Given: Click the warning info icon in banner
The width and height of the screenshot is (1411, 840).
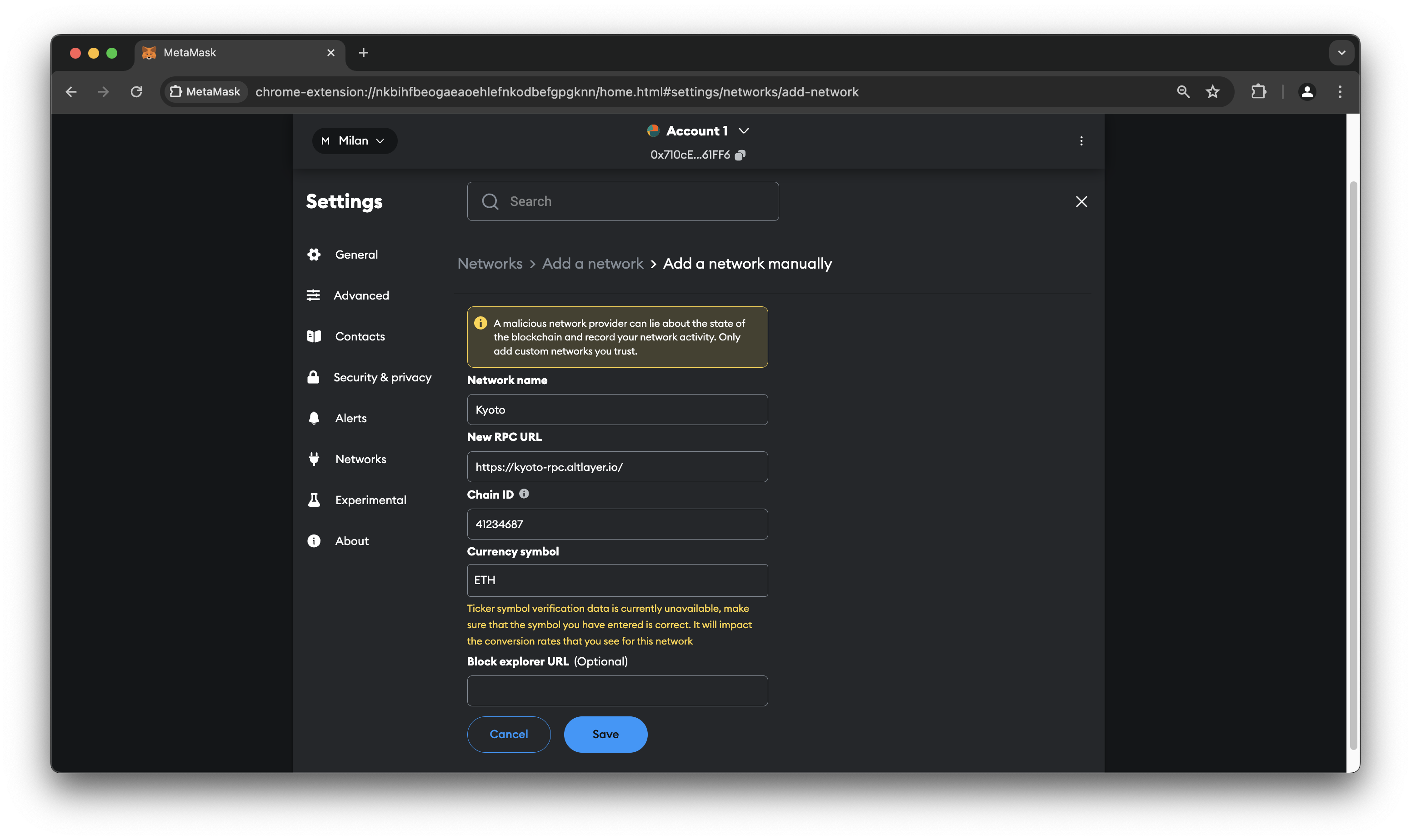Looking at the screenshot, I should pos(480,323).
